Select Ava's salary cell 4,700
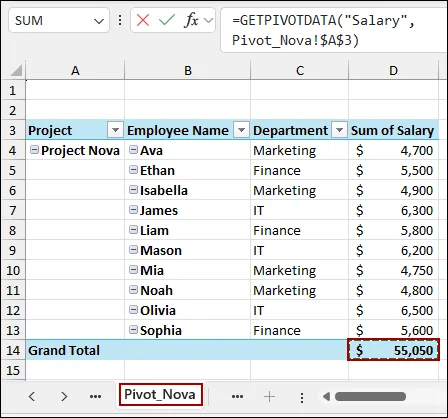Viewport: 448px width, 418px height. (x=393, y=150)
